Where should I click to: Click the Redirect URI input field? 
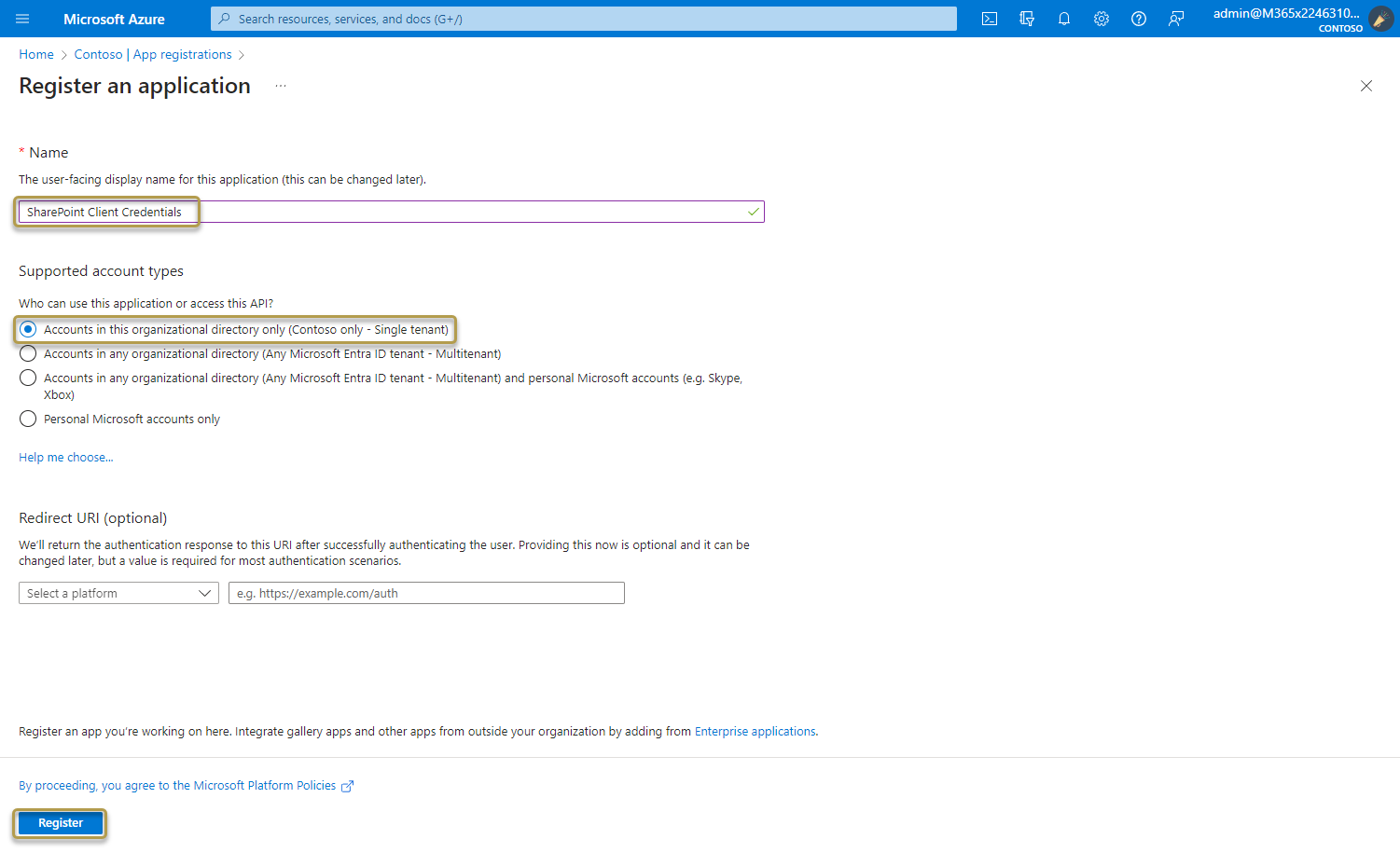tap(426, 593)
